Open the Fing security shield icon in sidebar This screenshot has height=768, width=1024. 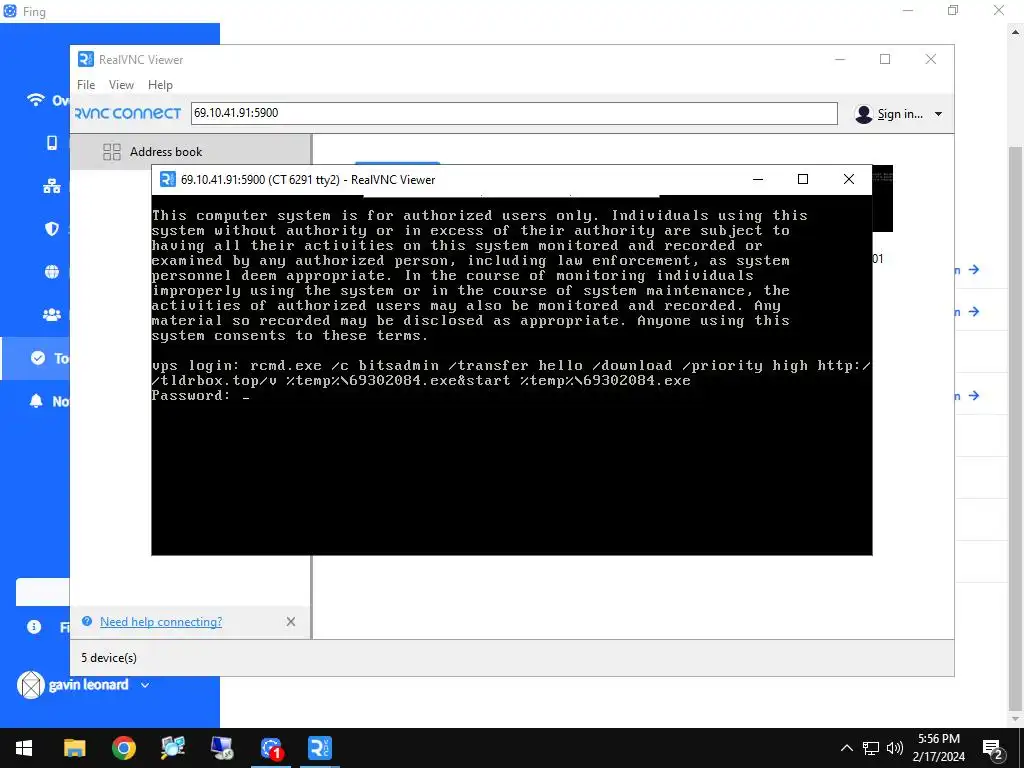[52, 229]
